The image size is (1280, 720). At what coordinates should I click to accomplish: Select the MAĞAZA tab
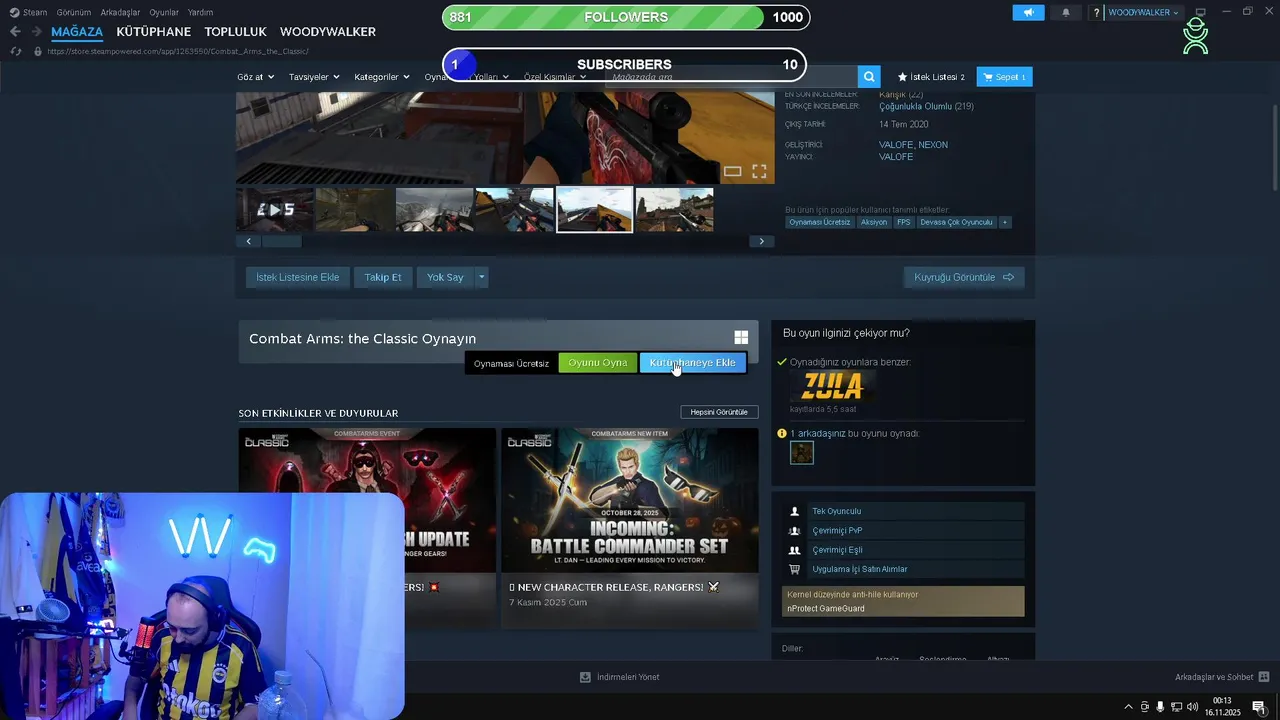pyautogui.click(x=77, y=32)
